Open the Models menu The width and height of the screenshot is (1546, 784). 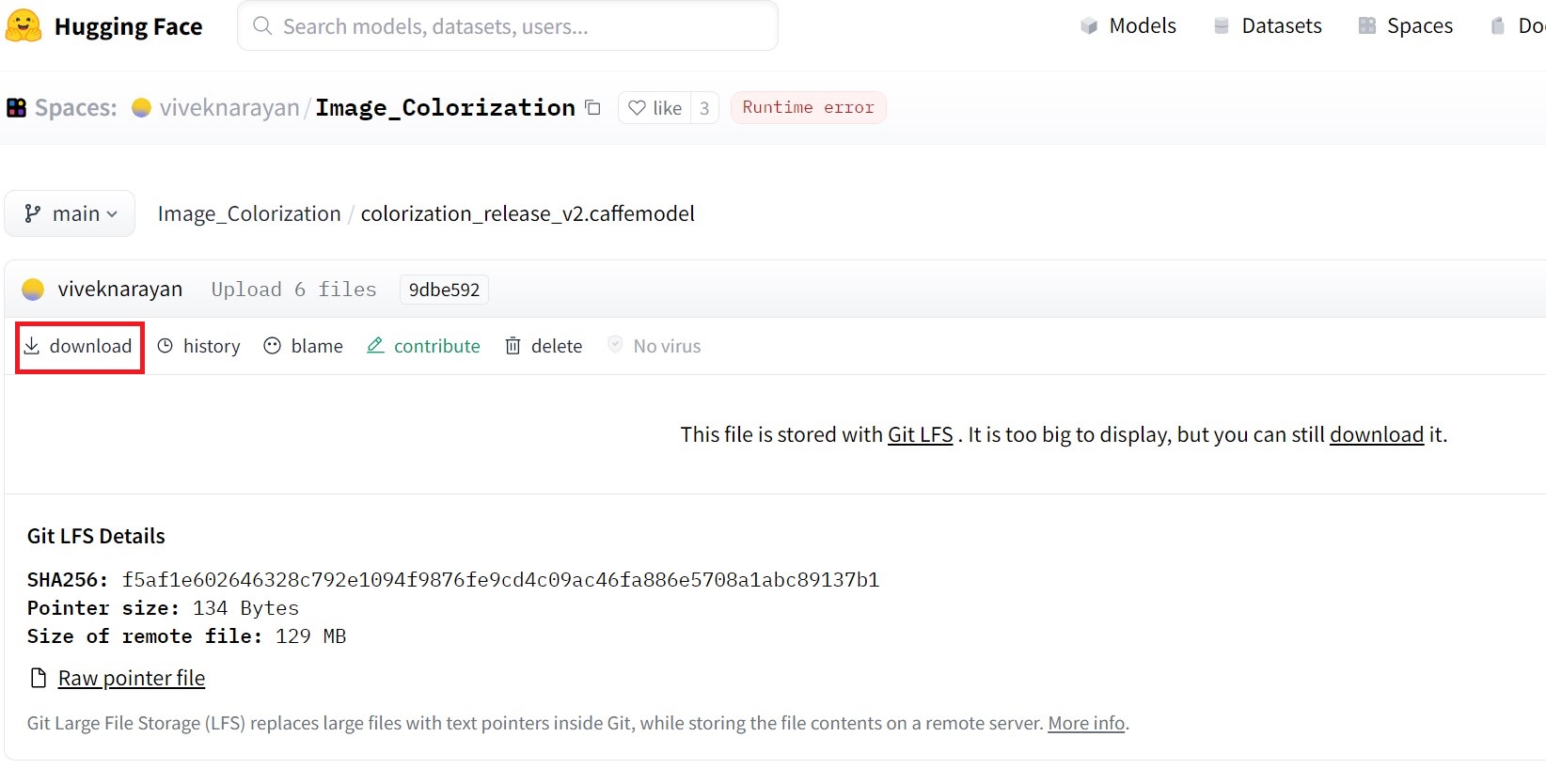1128,26
